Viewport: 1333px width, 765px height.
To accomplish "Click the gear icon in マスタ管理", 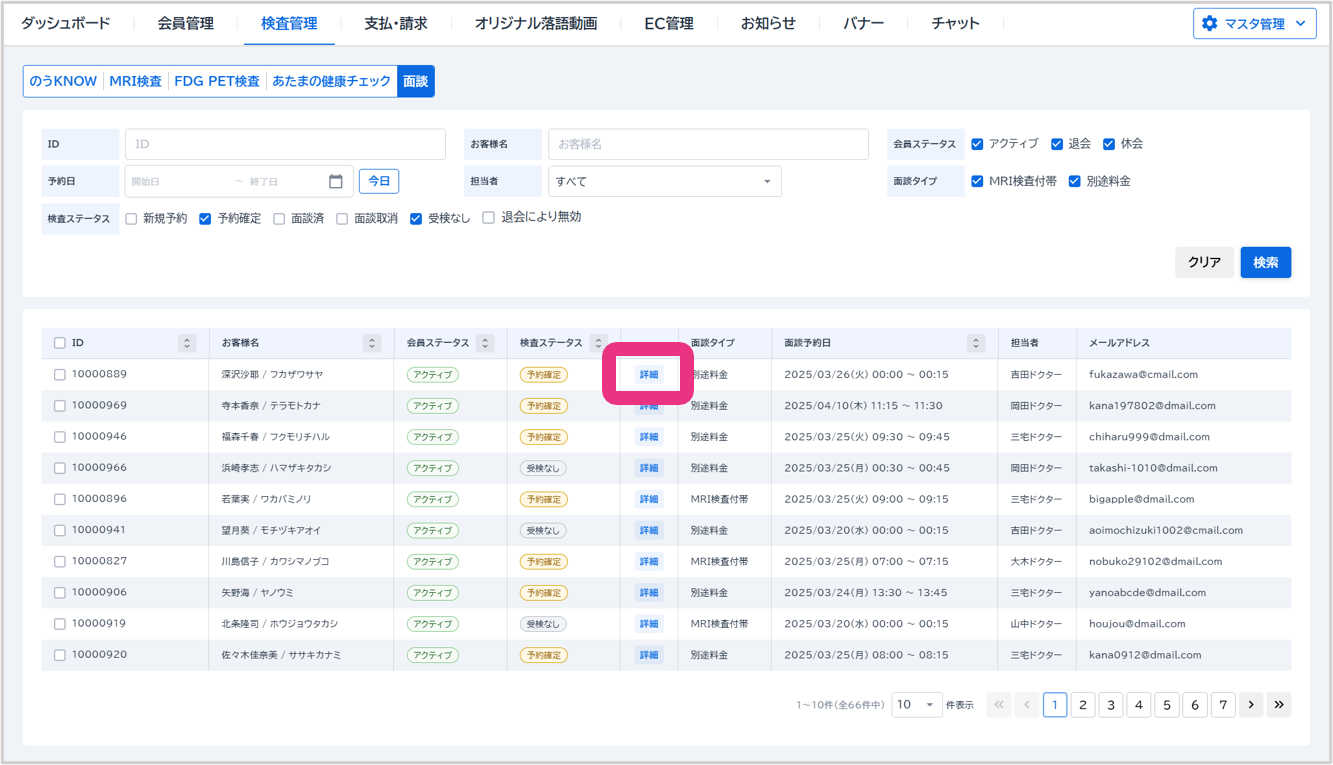I will tap(1210, 23).
